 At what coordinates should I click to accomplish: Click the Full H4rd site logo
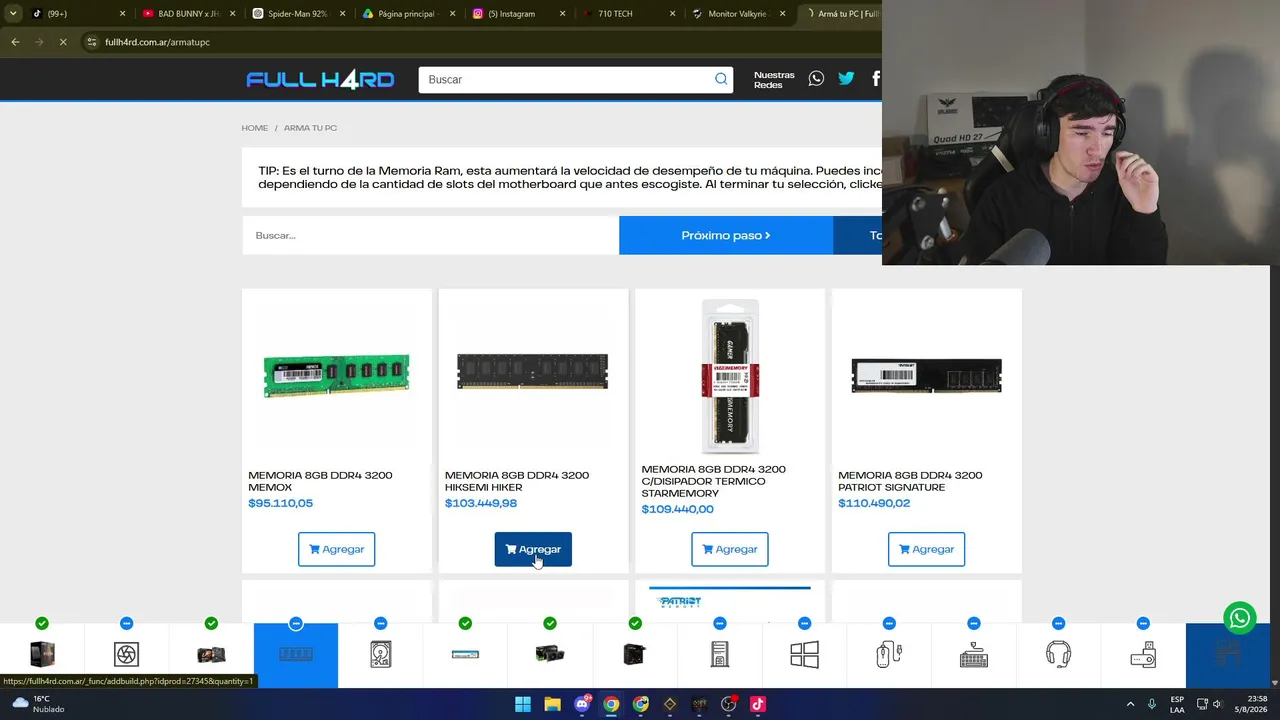click(x=320, y=80)
